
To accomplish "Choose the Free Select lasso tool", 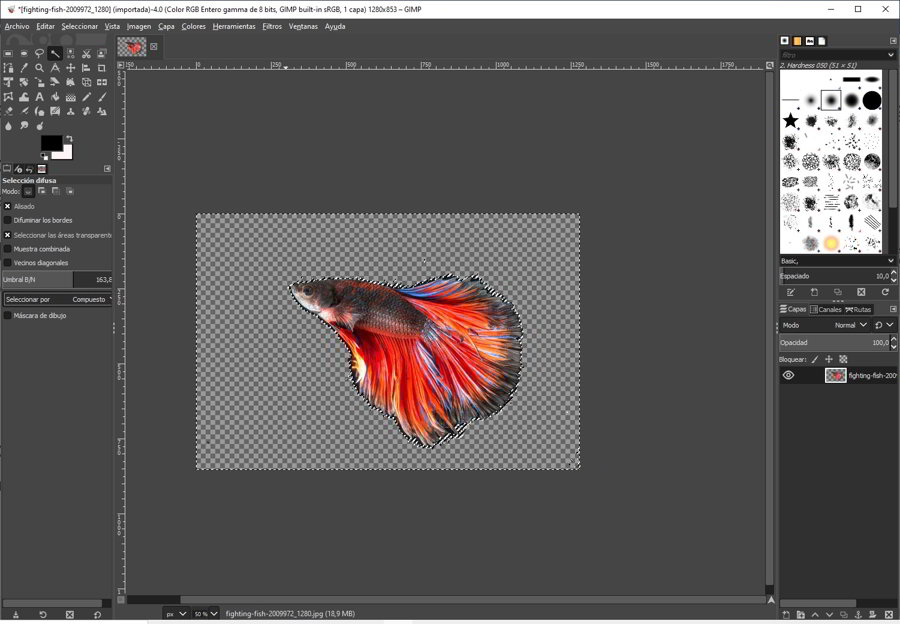I will point(39,53).
